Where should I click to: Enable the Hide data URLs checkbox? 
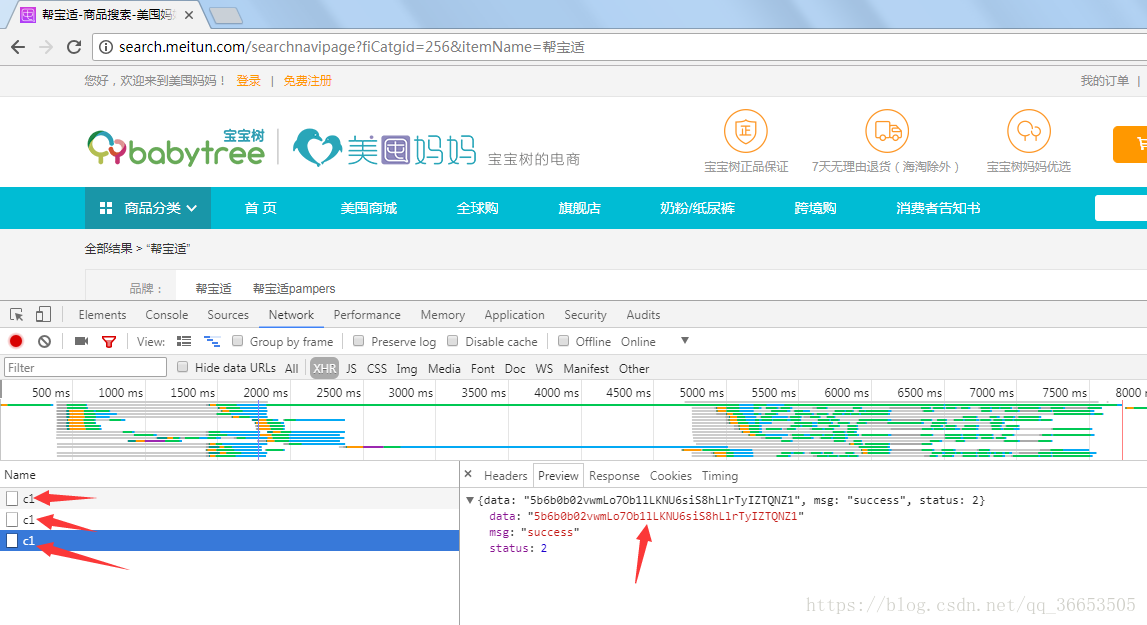[183, 367]
